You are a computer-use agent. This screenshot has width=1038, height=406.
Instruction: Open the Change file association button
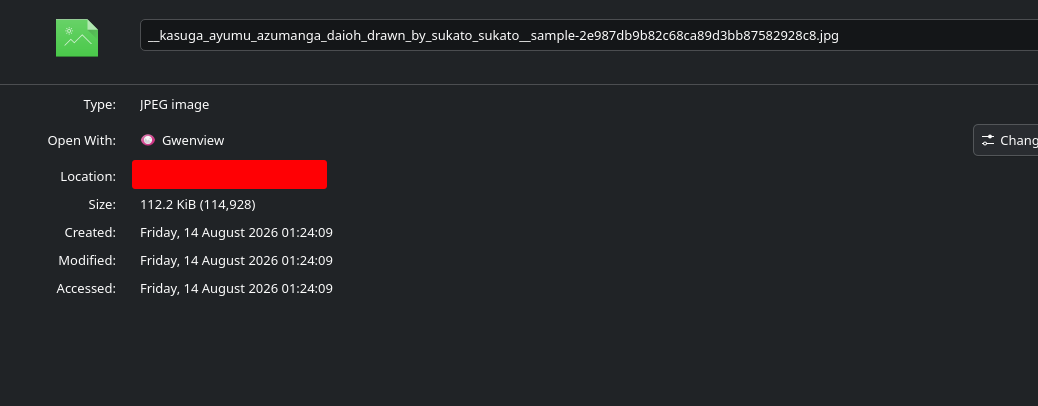(x=1006, y=140)
